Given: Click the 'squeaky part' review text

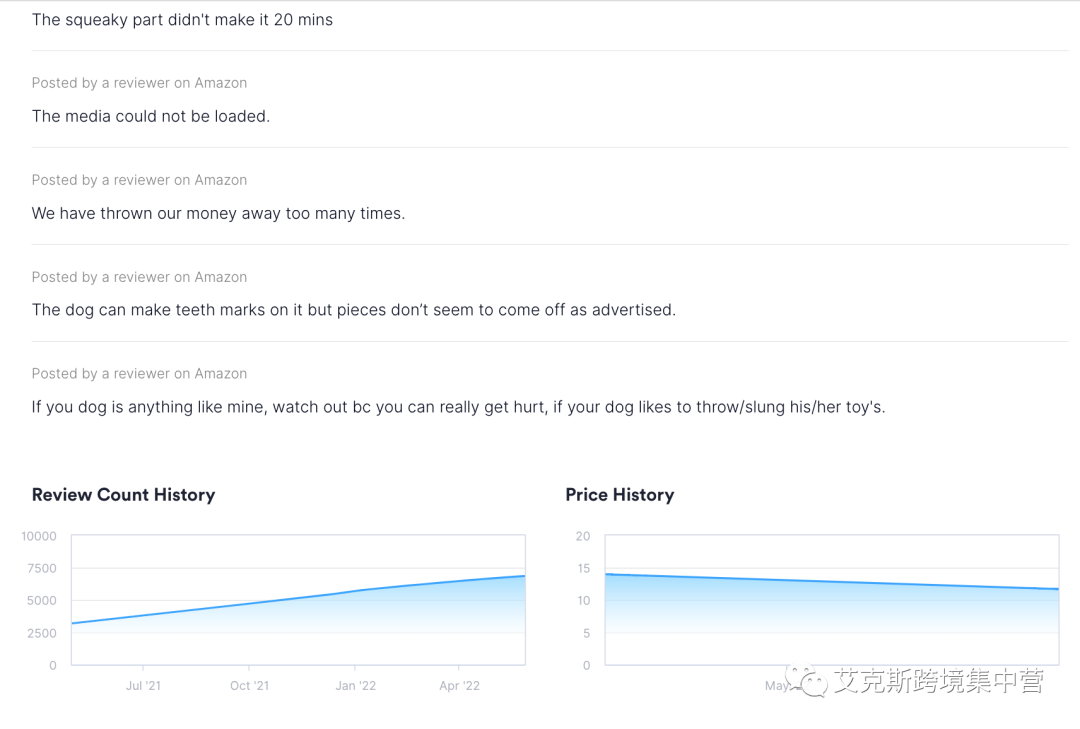Looking at the screenshot, I should (x=182, y=20).
